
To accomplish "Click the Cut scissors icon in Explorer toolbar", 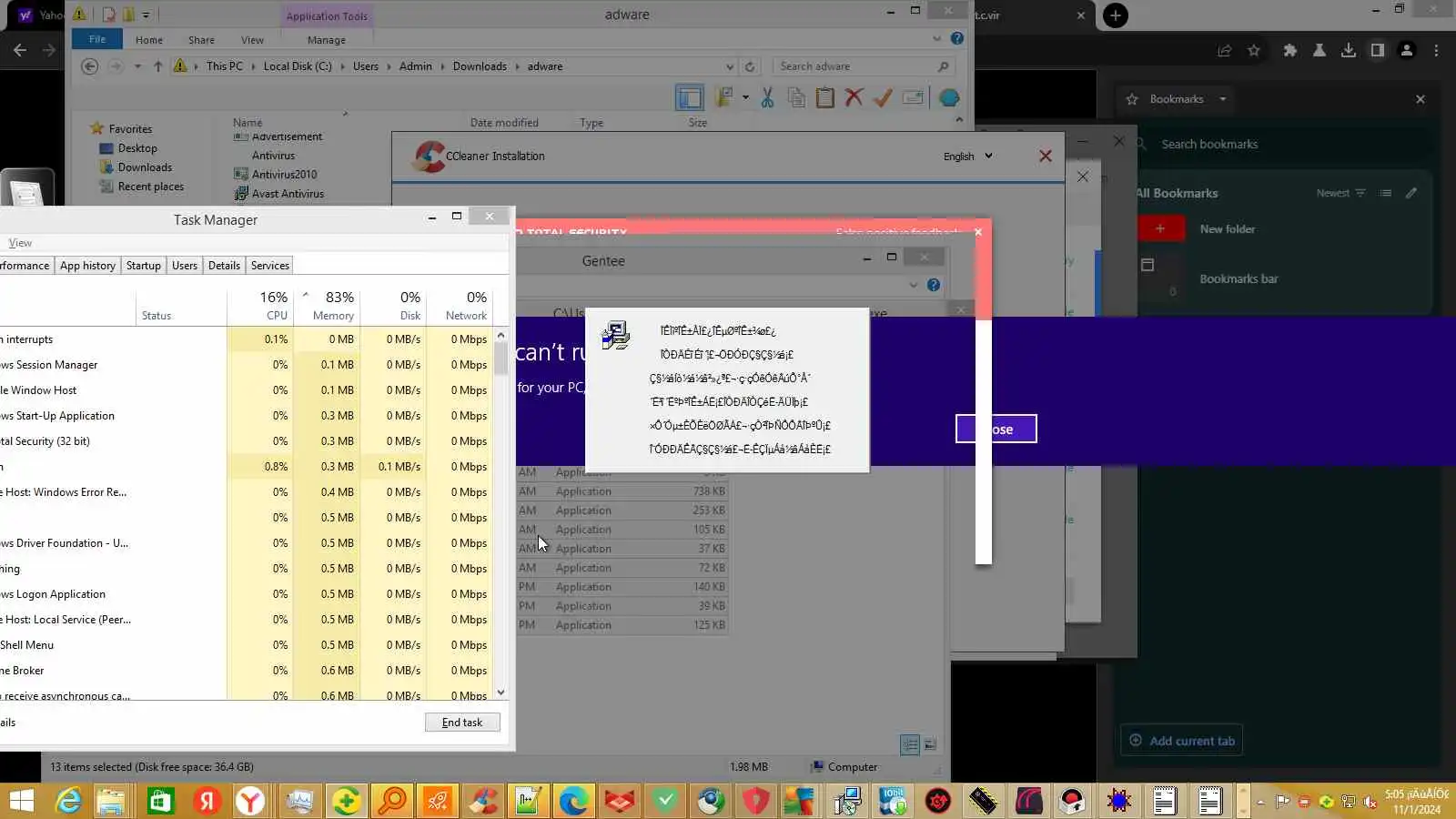I will [767, 98].
